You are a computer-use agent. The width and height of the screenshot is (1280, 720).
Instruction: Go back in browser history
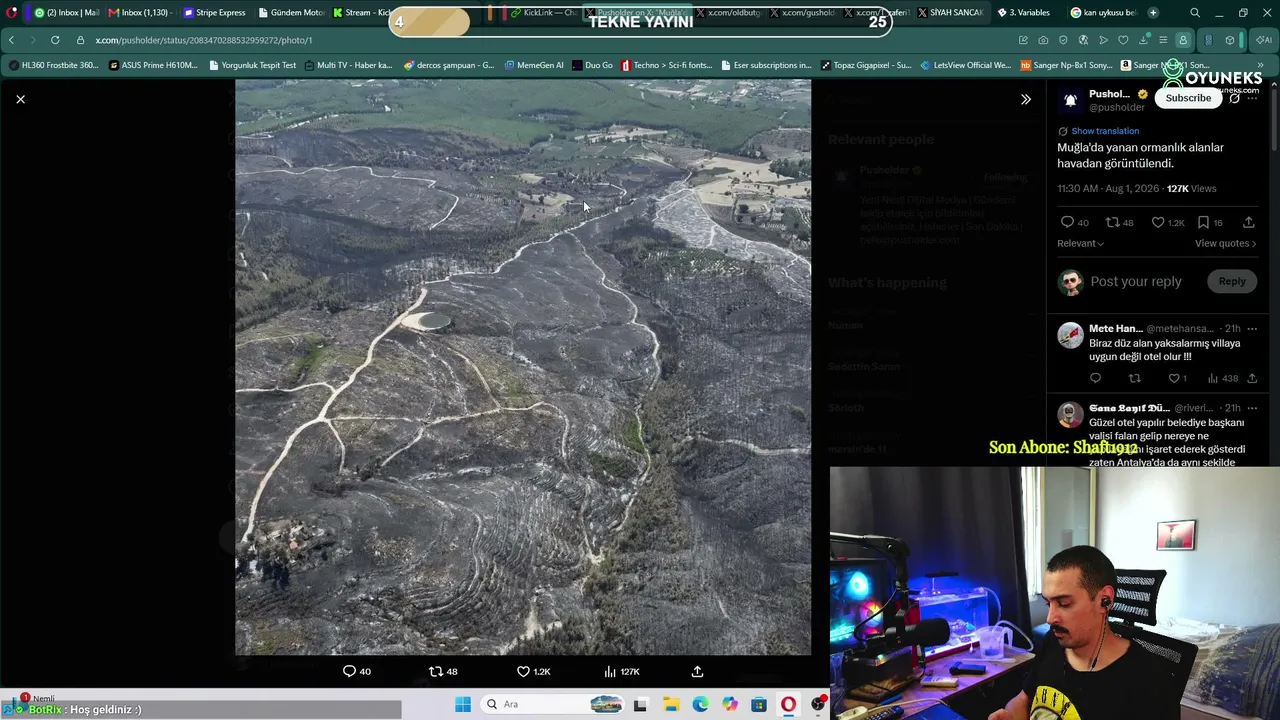click(11, 40)
